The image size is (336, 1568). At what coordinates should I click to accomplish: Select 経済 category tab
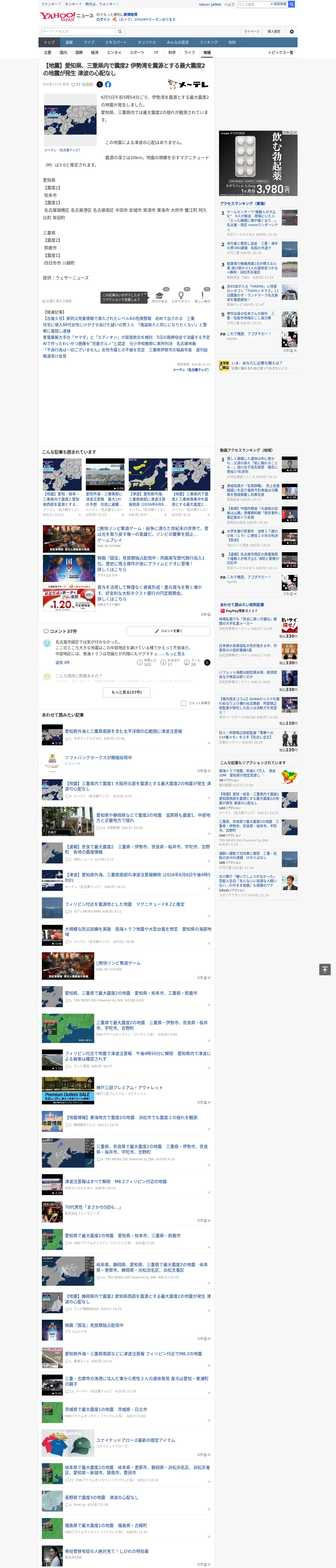94,52
